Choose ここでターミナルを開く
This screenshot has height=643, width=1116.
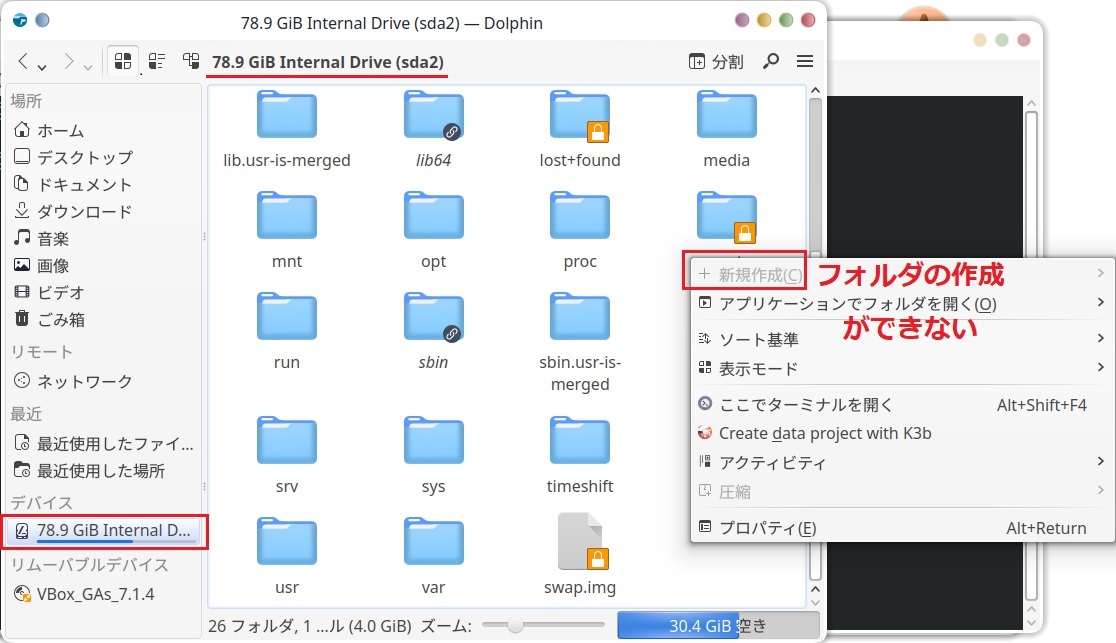(x=902, y=405)
